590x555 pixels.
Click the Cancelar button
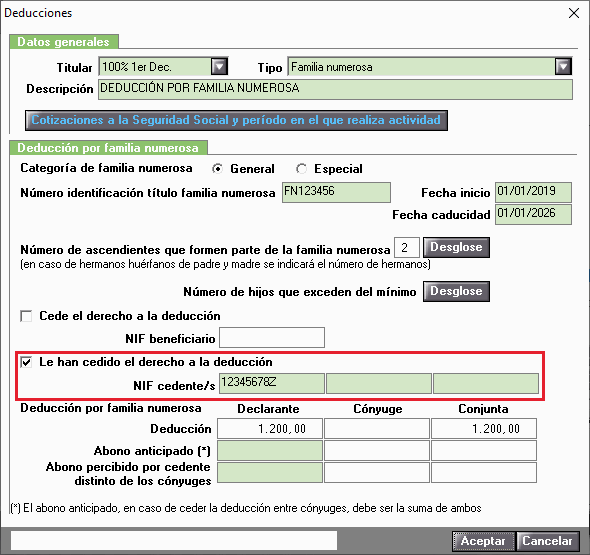547,541
